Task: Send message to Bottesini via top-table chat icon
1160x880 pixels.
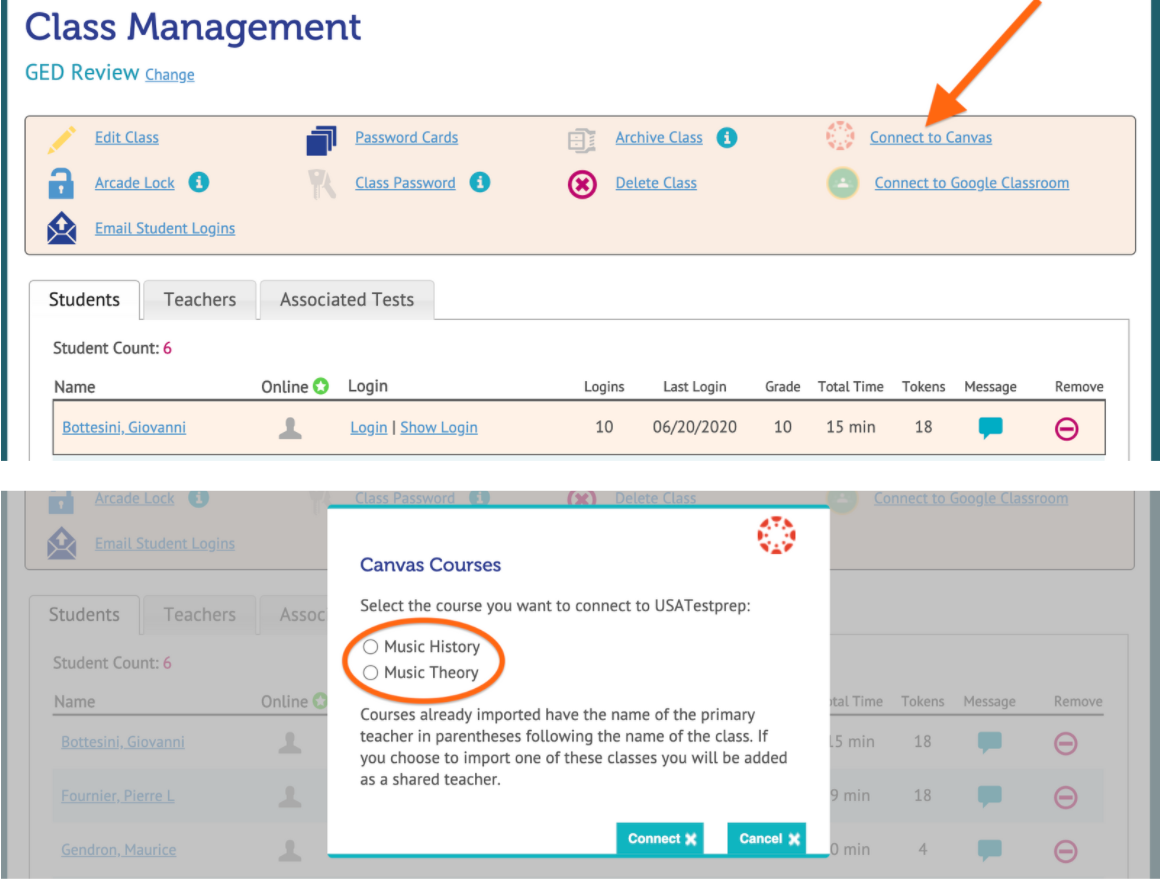Action: [x=991, y=427]
